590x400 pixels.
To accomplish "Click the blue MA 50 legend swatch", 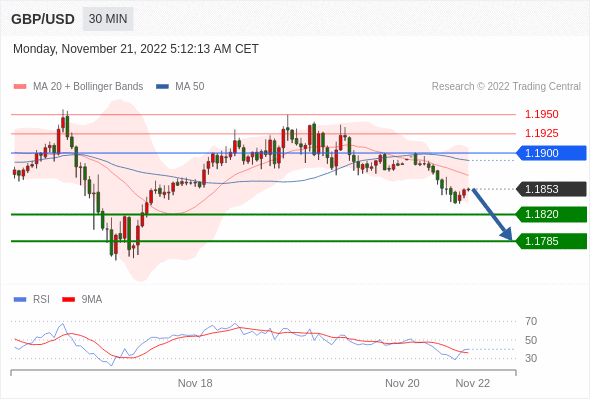I will coord(162,87).
